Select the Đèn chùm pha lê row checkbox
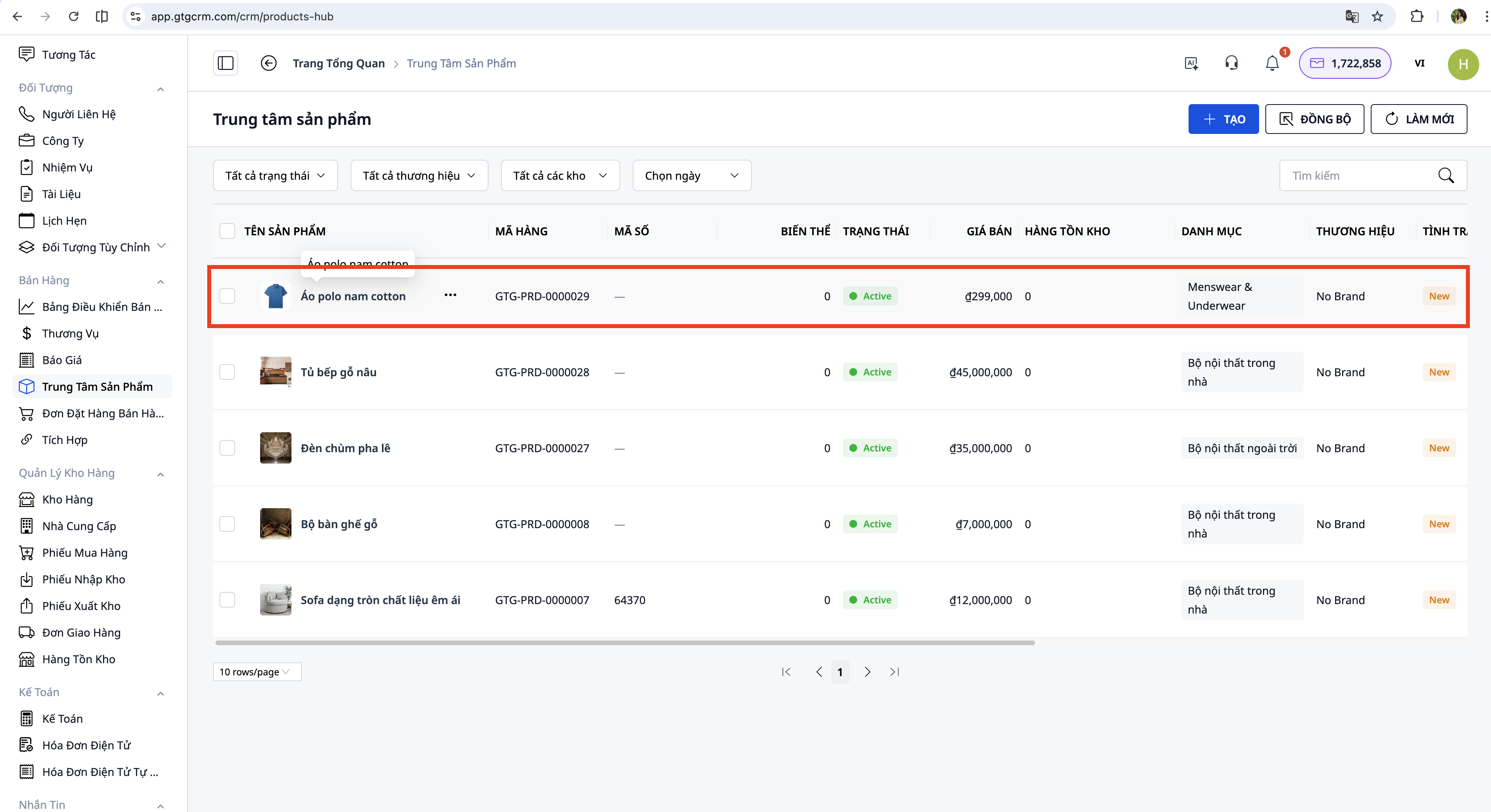 tap(227, 448)
